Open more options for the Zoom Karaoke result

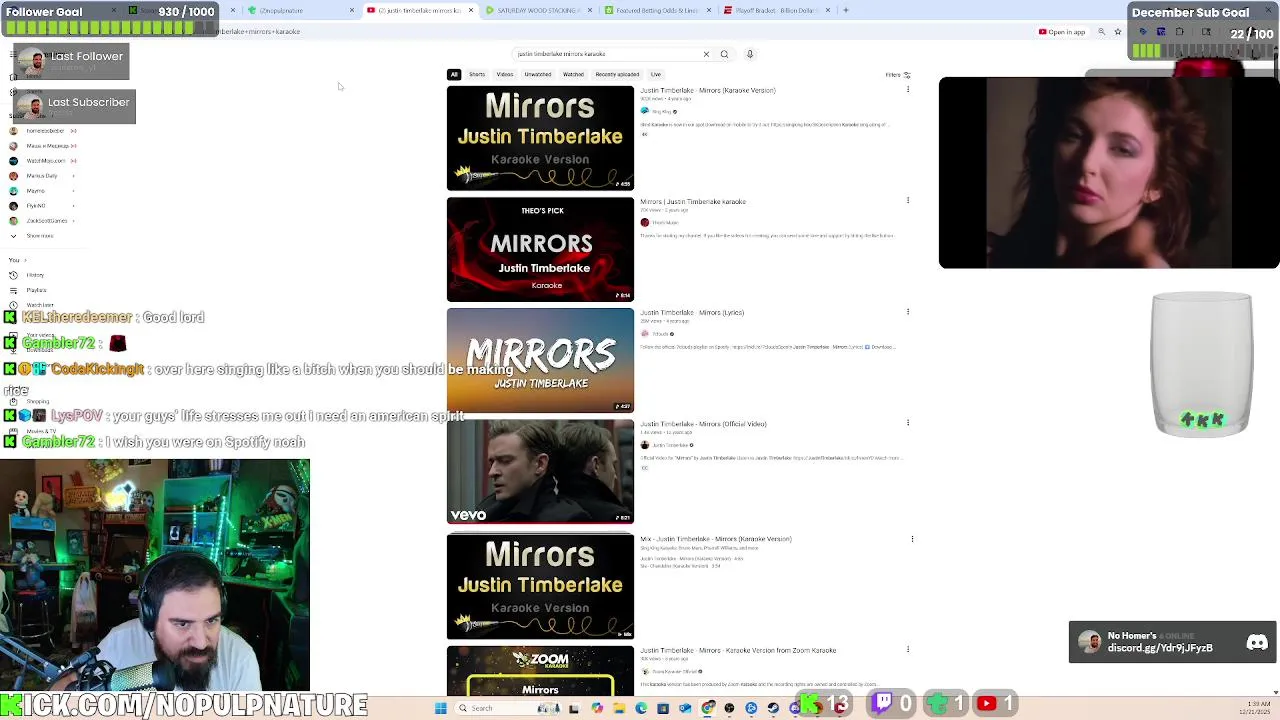coord(908,650)
